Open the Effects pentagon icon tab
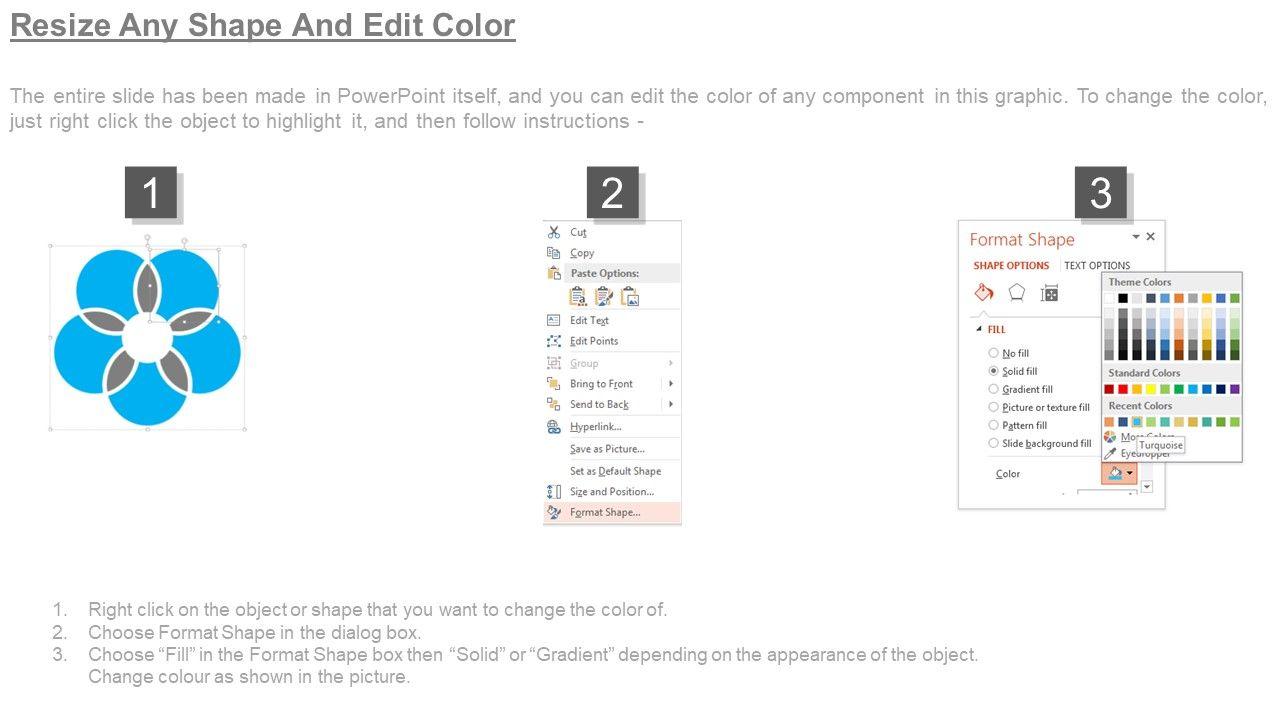1280x720 pixels. [1017, 293]
